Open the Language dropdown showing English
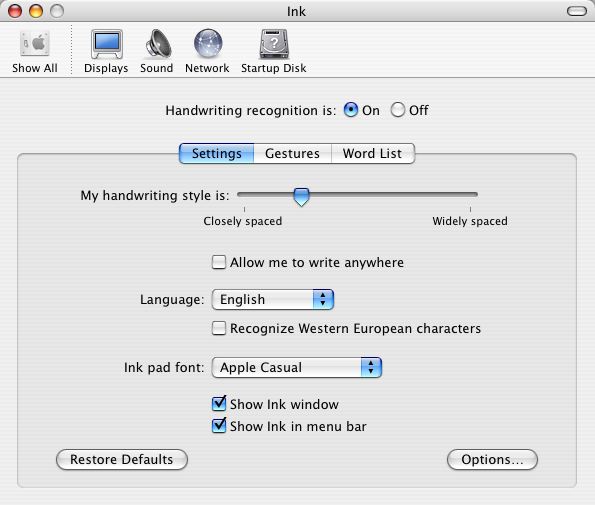The width and height of the screenshot is (595, 505). click(273, 299)
